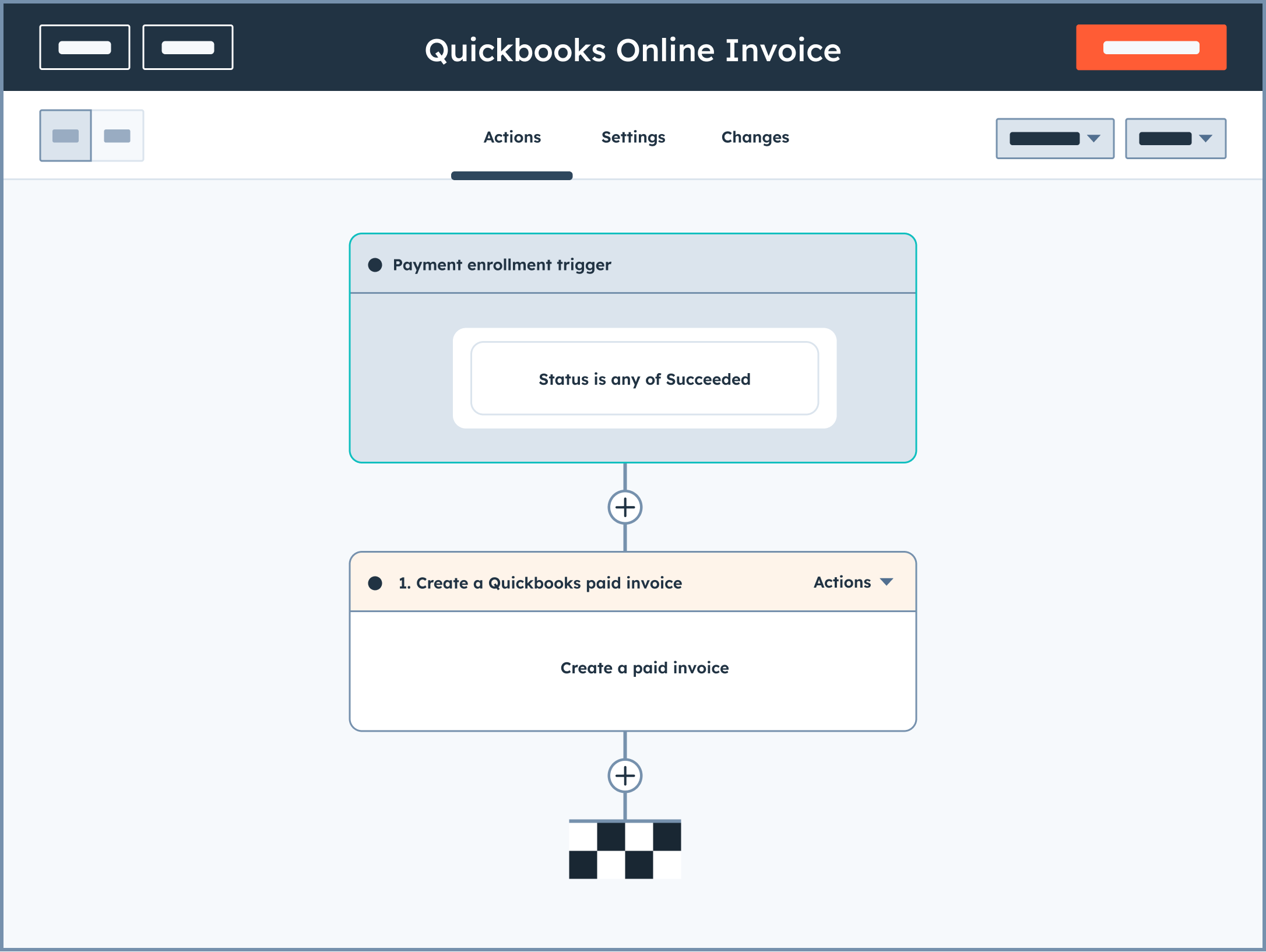Open the Changes tab

[754, 137]
